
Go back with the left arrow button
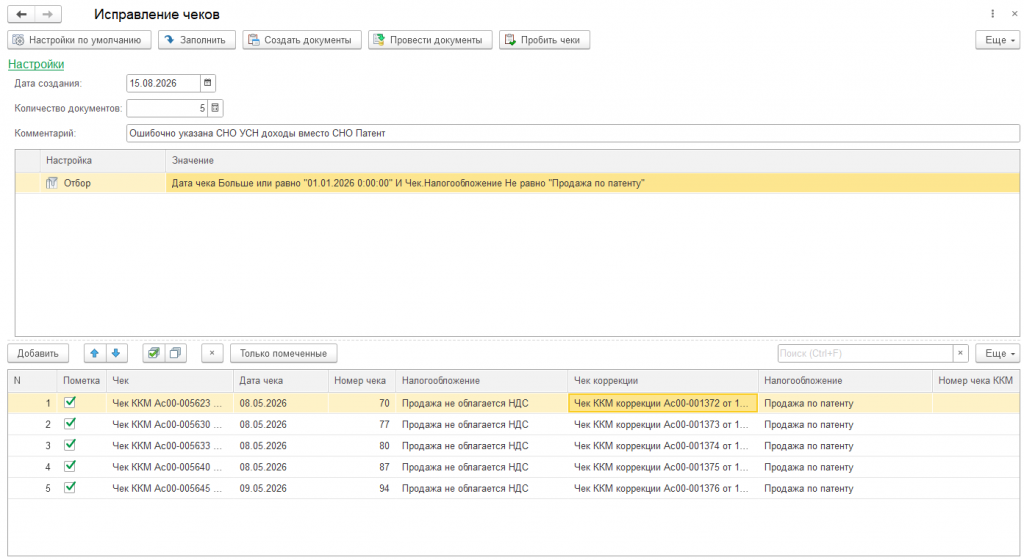click(21, 14)
